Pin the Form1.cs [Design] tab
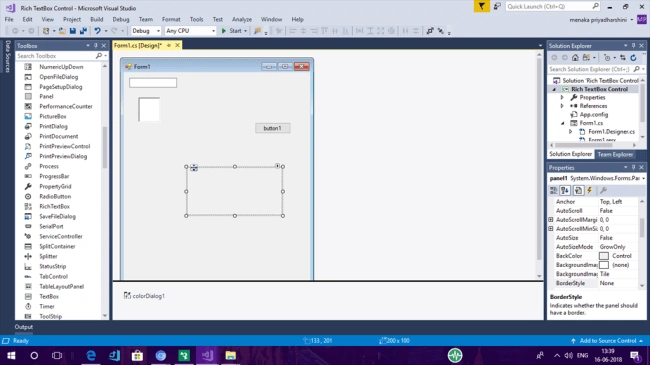The width and height of the screenshot is (650, 365). tap(169, 45)
